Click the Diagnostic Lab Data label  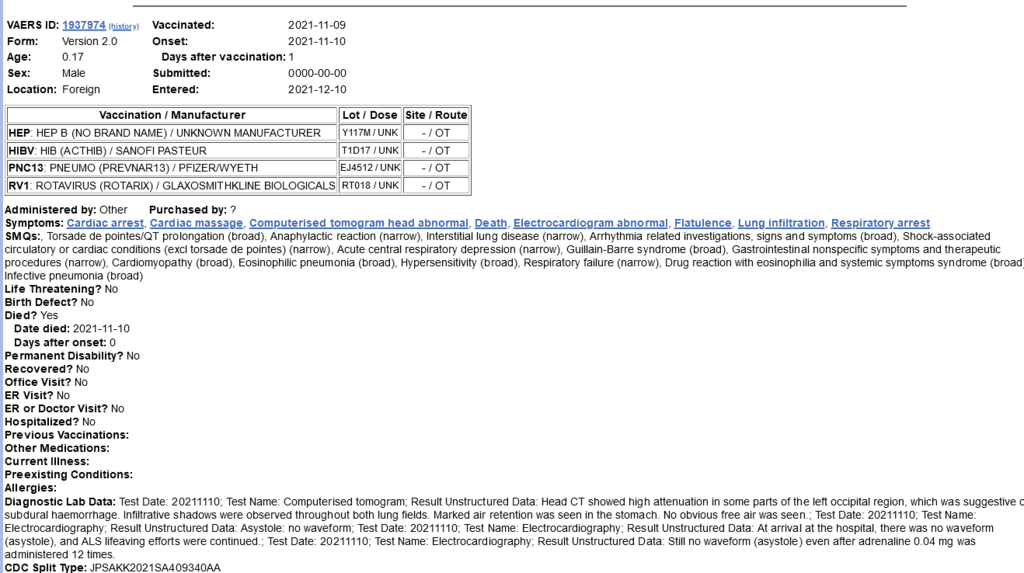click(60, 502)
